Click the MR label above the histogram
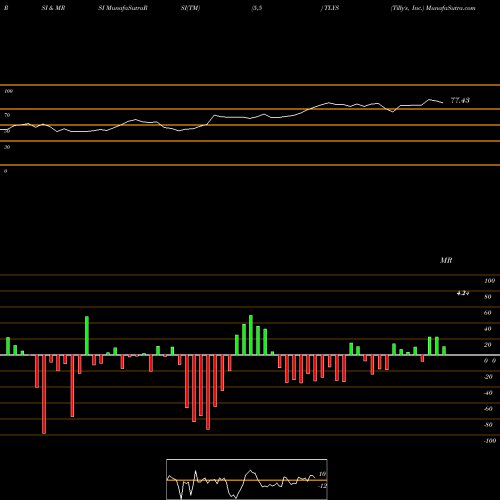The width and height of the screenshot is (500, 500). (446, 260)
